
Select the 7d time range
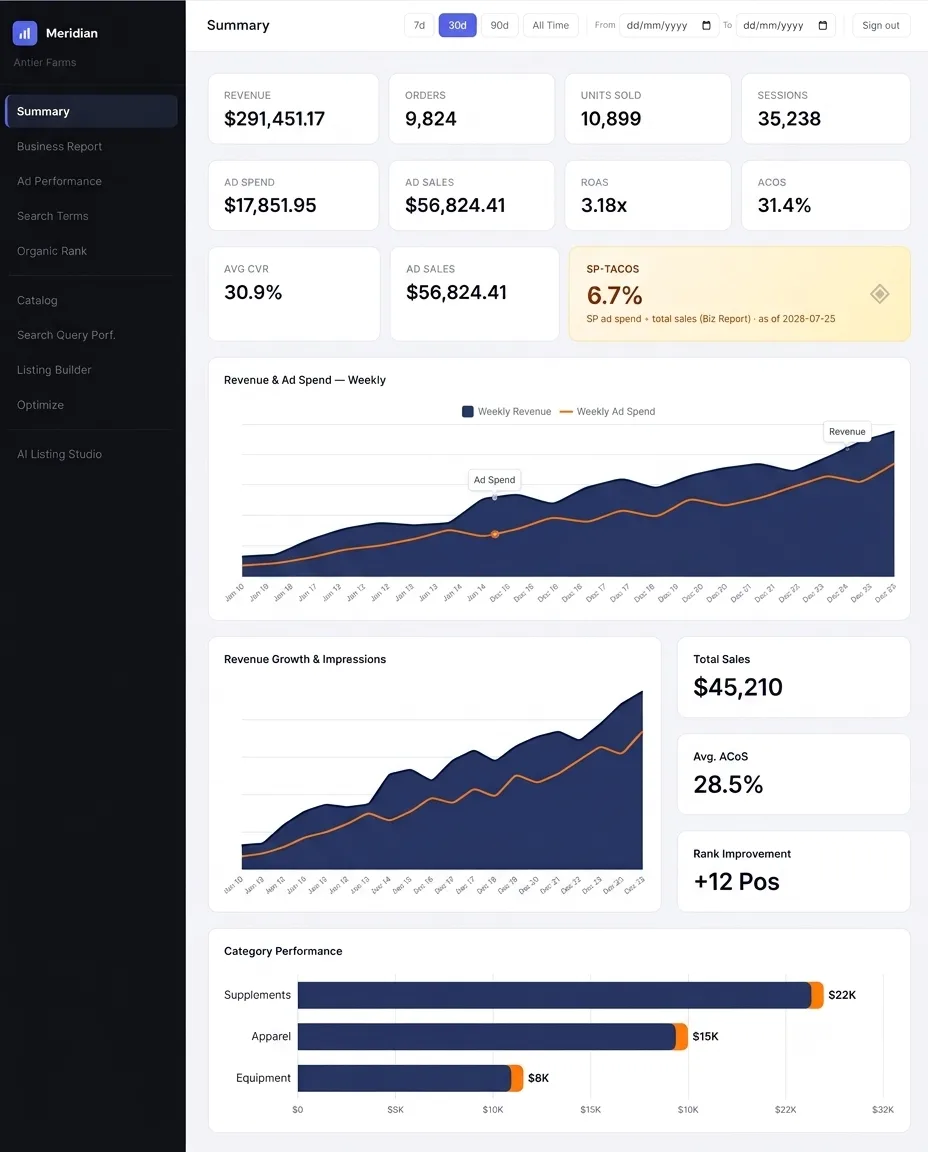419,26
